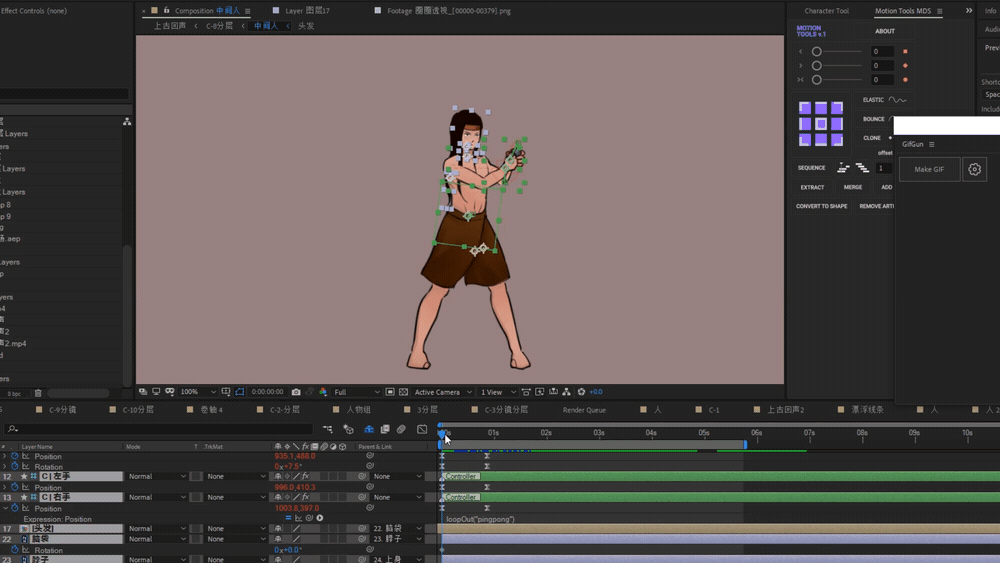Click the center anchor point square
Viewport: 1000px width, 563px height.
point(821,124)
